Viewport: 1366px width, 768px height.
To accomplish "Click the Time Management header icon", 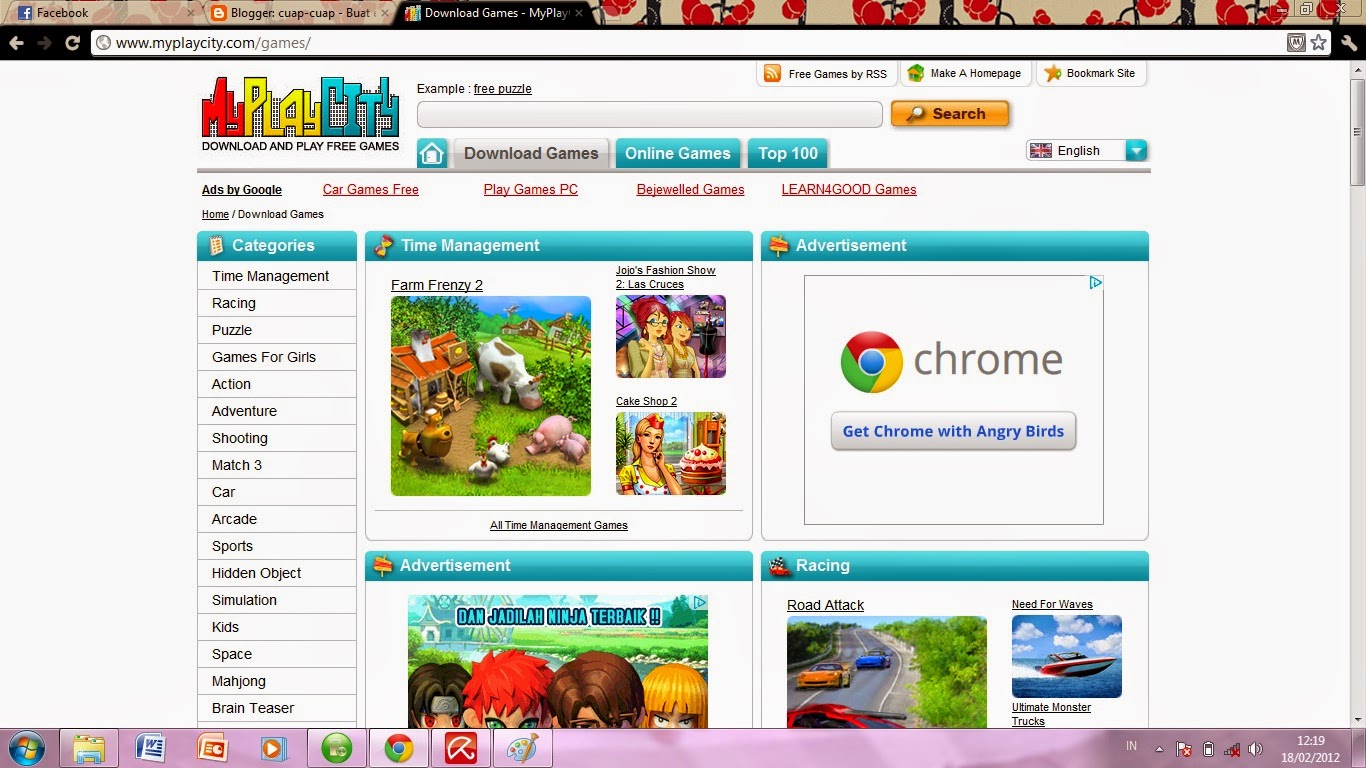I will (383, 246).
